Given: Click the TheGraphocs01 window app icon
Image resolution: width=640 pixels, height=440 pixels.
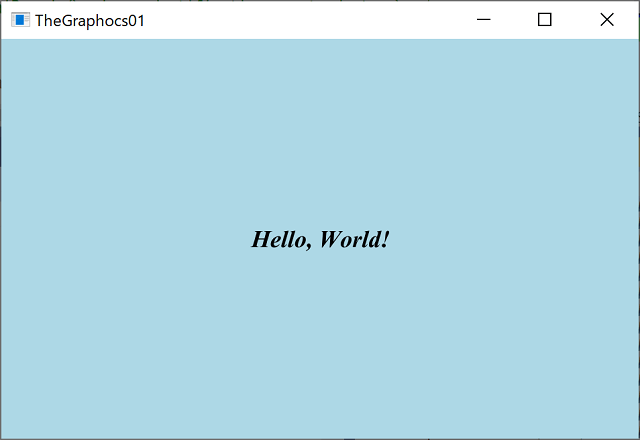Looking at the screenshot, I should pos(20,20).
